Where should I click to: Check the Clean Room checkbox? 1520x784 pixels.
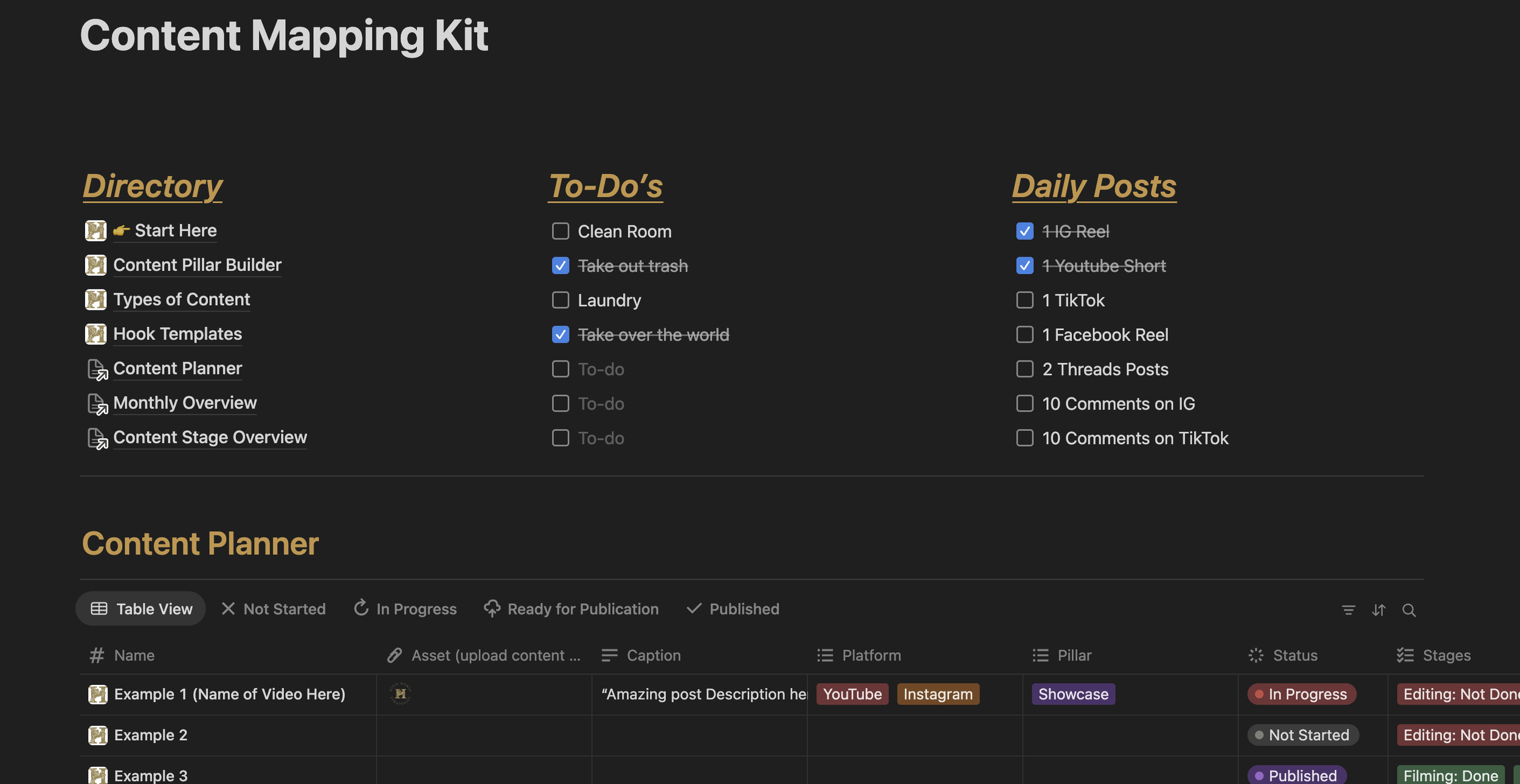[560, 231]
